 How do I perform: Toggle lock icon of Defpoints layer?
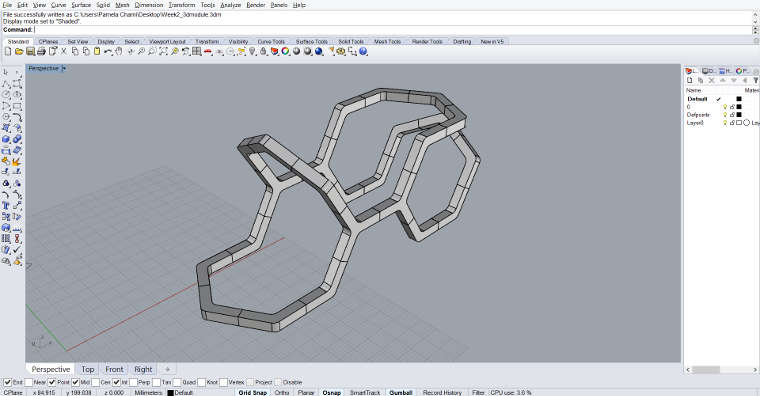[732, 115]
